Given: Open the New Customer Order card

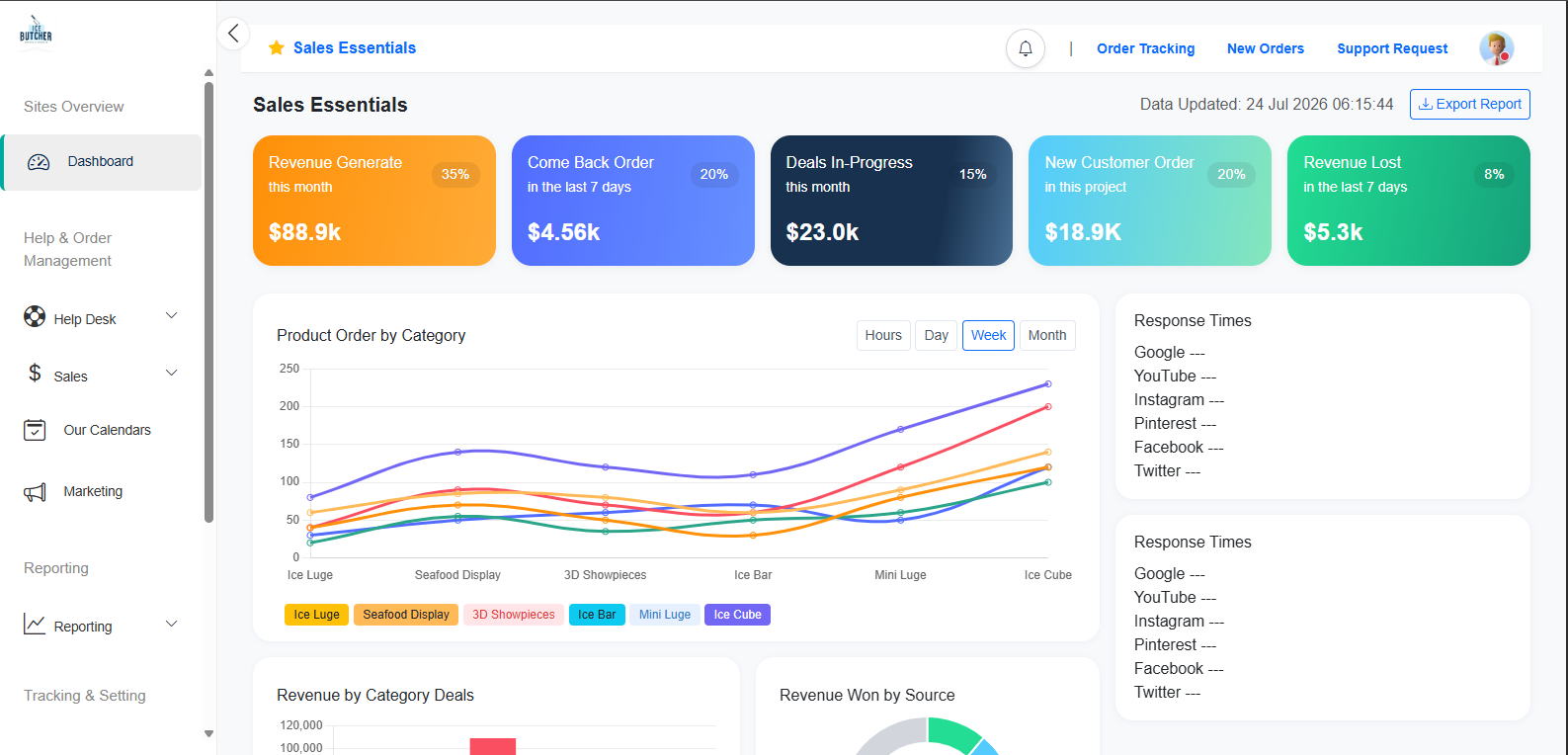Looking at the screenshot, I should click(x=1150, y=201).
